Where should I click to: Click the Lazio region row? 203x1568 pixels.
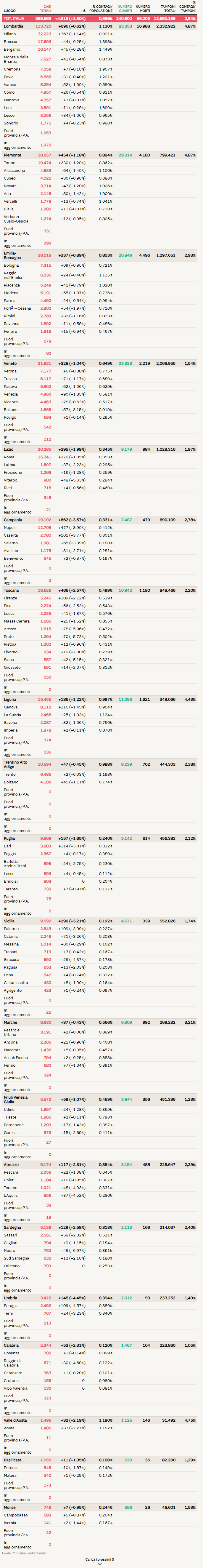pos(9,449)
